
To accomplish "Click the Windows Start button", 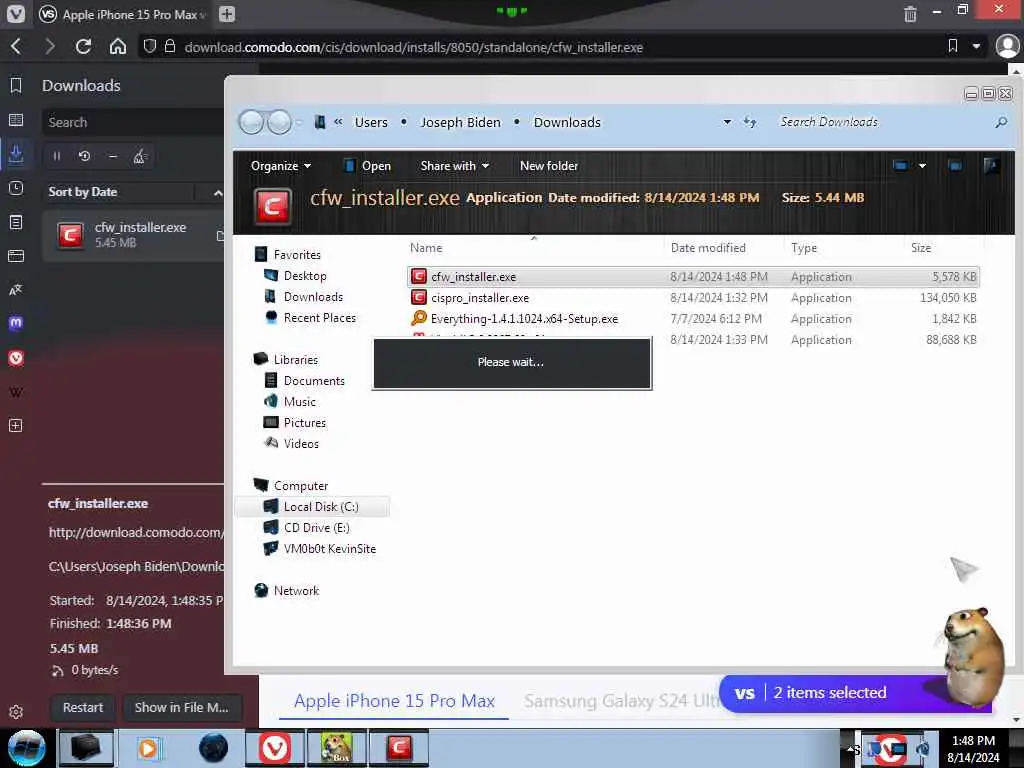I will tap(25, 748).
